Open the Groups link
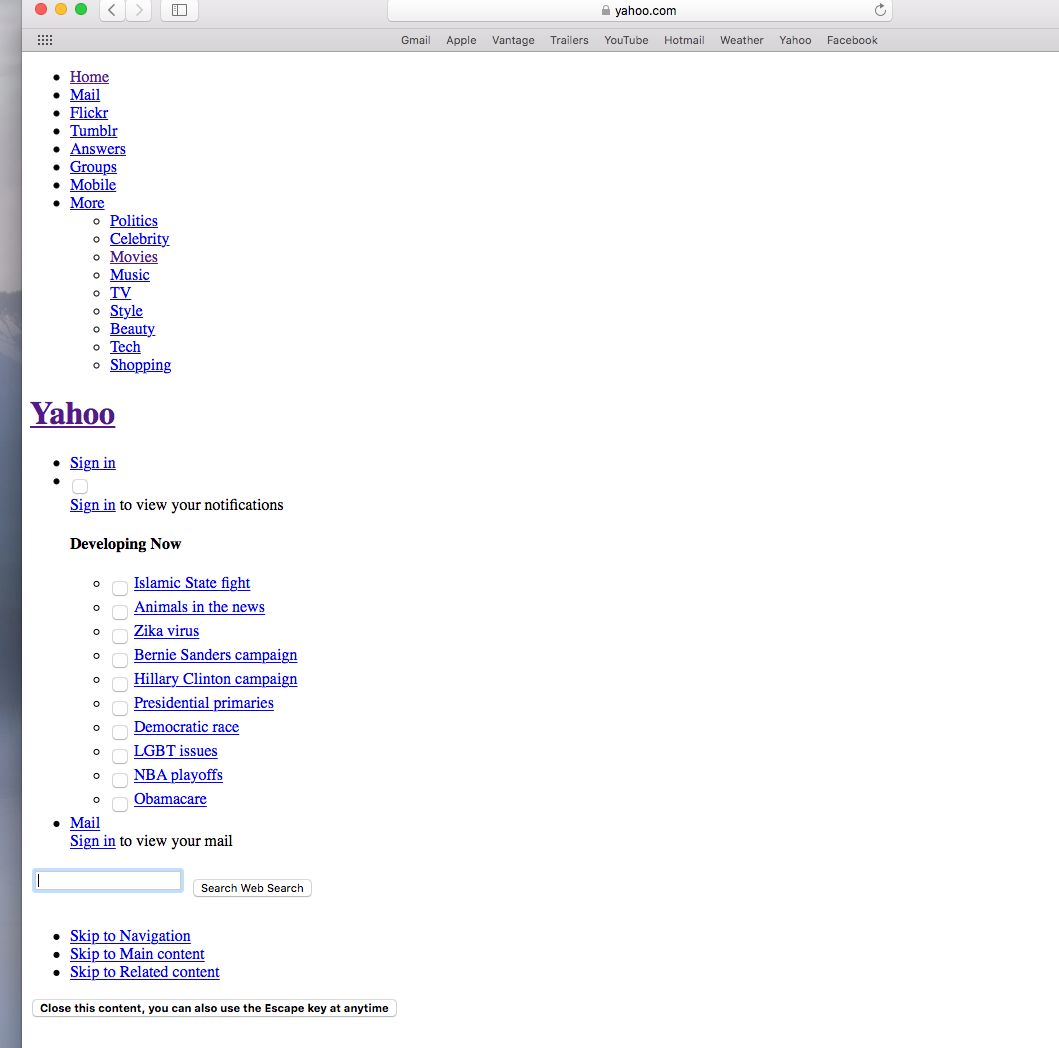Screen dimensions: 1059x1048 point(93,167)
